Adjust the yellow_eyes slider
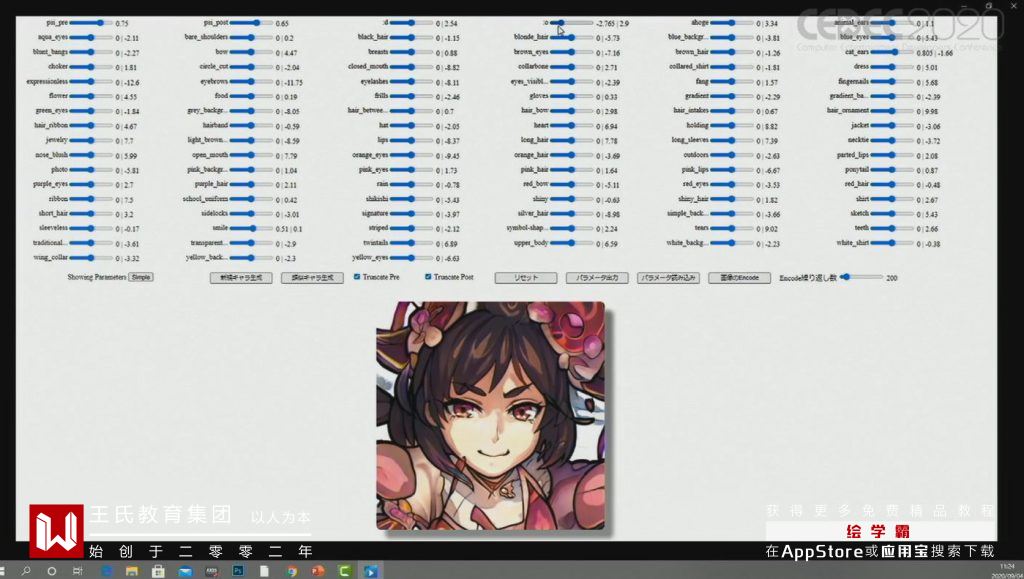 411,258
